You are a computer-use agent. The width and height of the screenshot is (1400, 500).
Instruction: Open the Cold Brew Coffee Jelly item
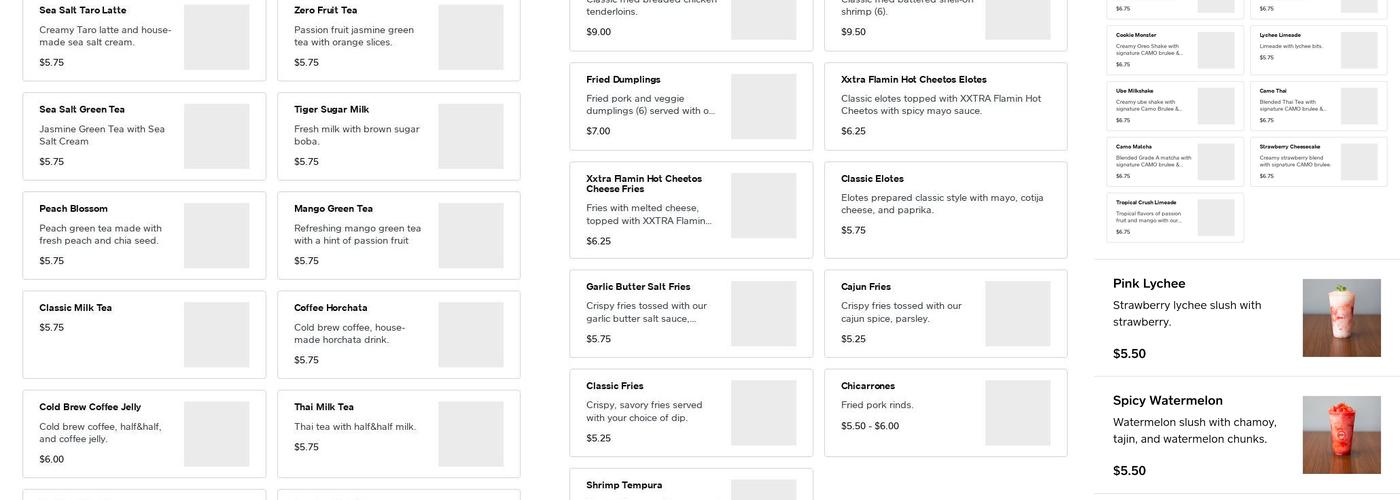pyautogui.click(x=144, y=433)
